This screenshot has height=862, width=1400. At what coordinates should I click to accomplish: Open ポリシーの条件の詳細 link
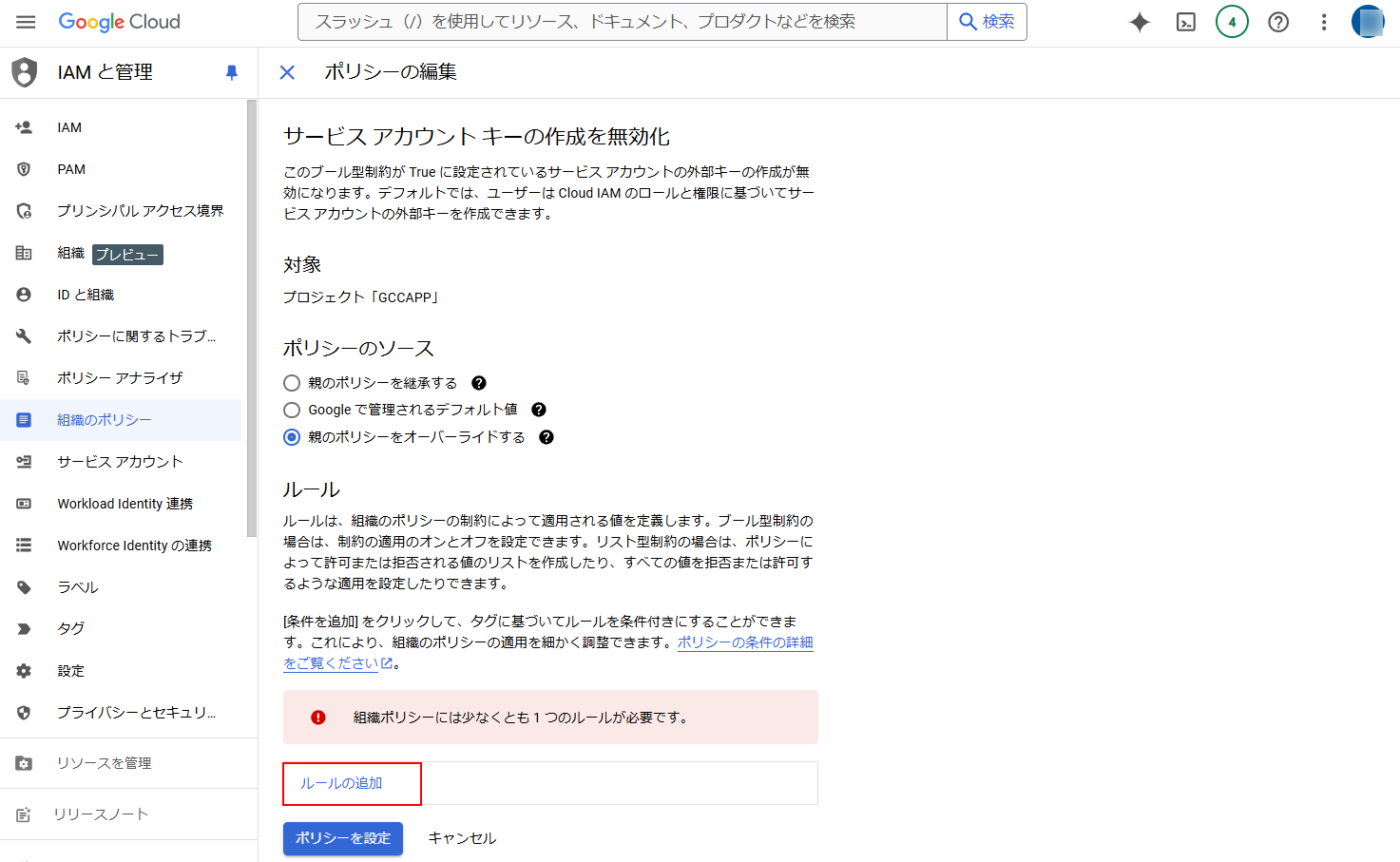pos(745,642)
